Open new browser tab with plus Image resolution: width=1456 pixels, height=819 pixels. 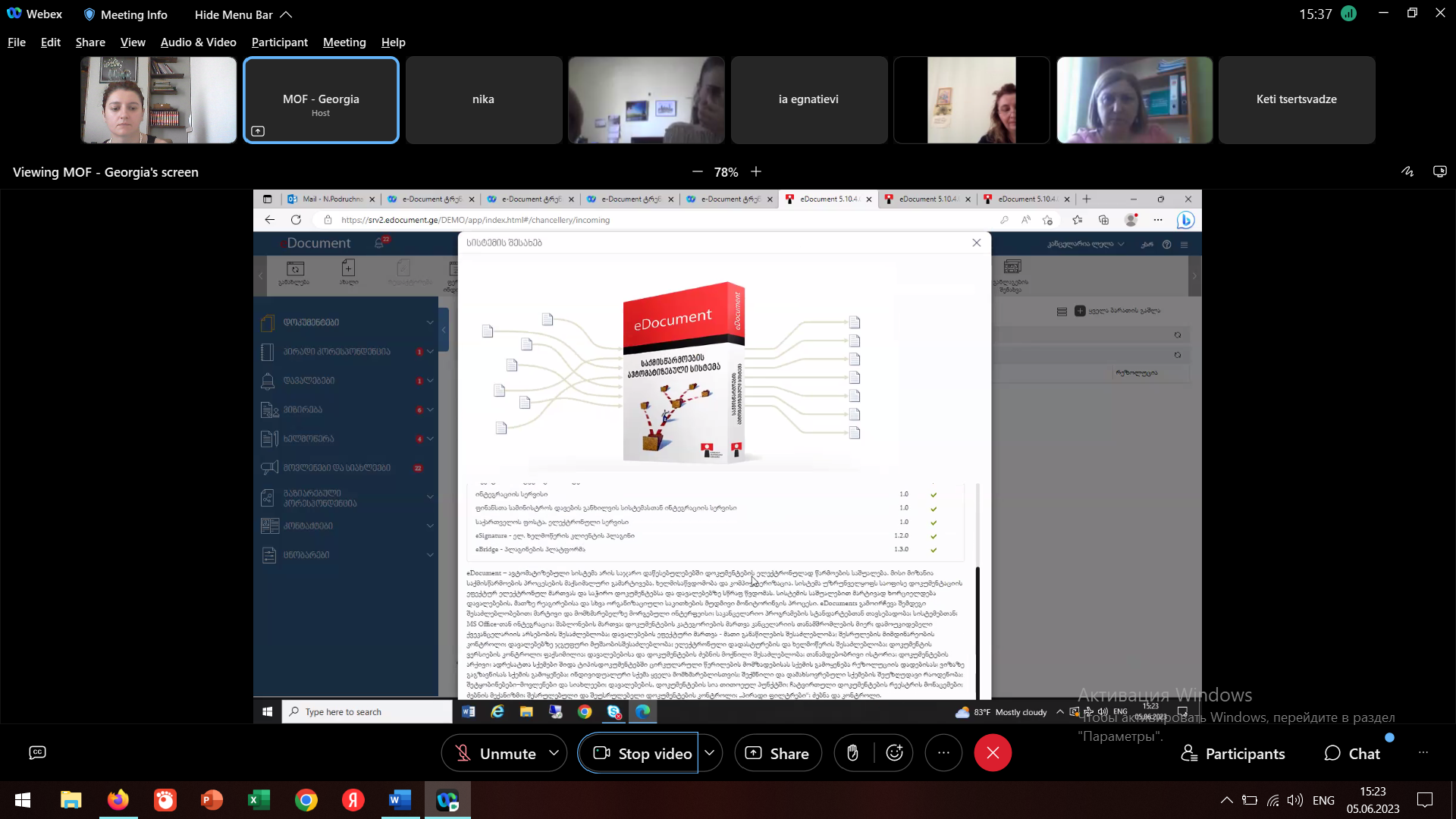click(1087, 199)
